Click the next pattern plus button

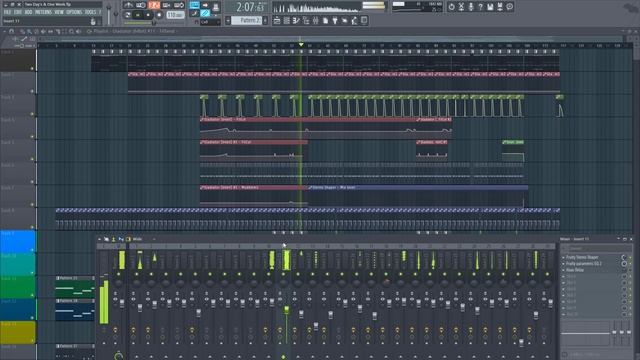coord(265,20)
